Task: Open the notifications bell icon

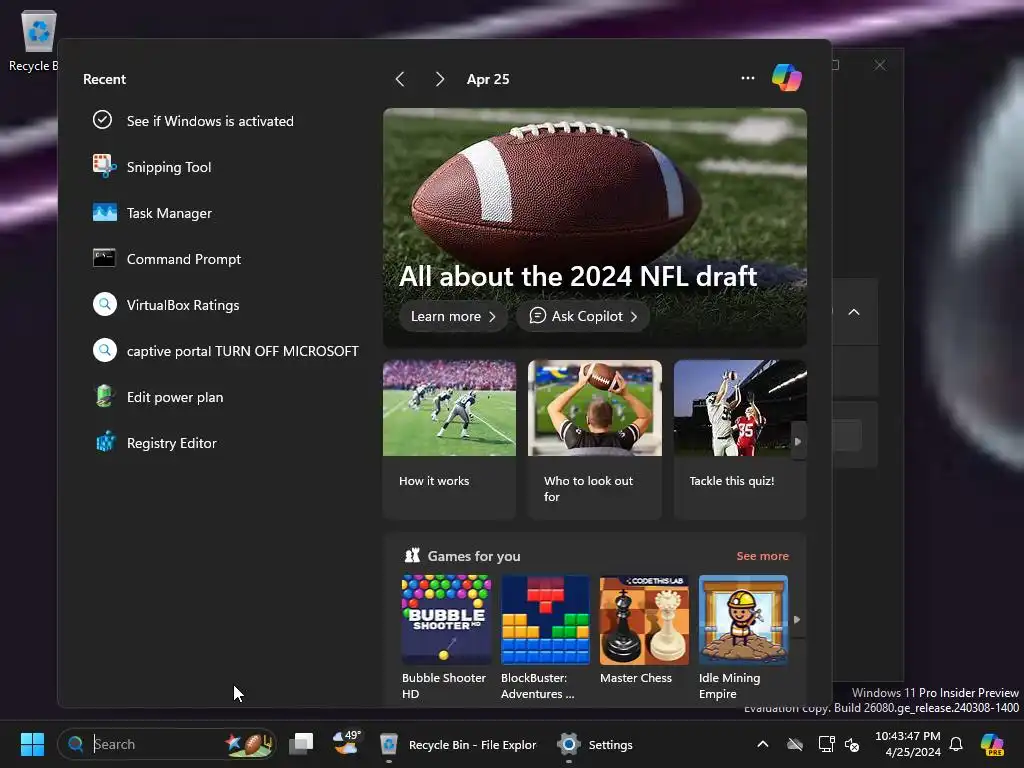Action: [955, 744]
